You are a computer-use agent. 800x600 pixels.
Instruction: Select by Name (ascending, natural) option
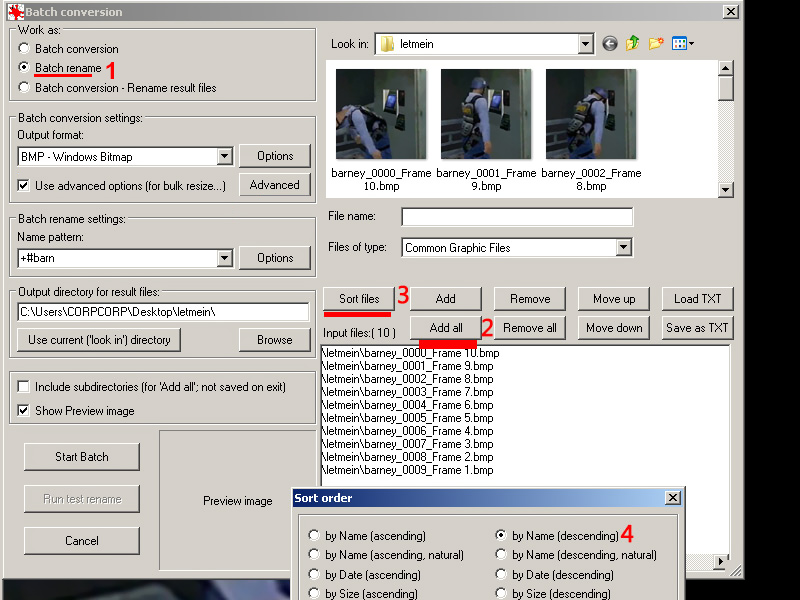point(314,555)
